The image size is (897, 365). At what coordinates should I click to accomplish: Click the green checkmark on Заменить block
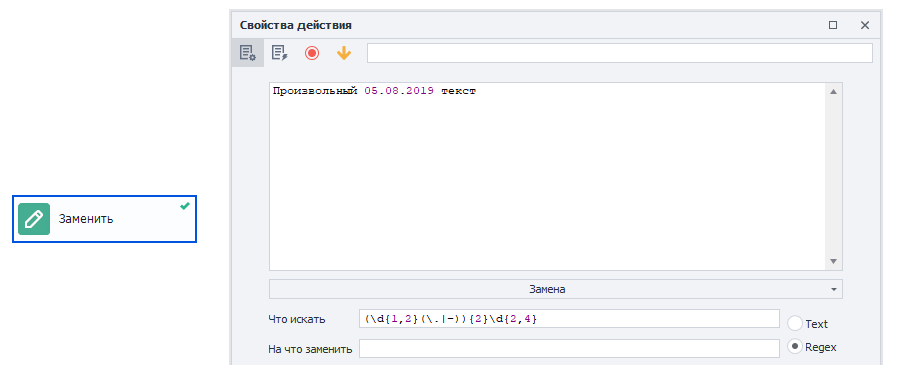click(x=185, y=206)
